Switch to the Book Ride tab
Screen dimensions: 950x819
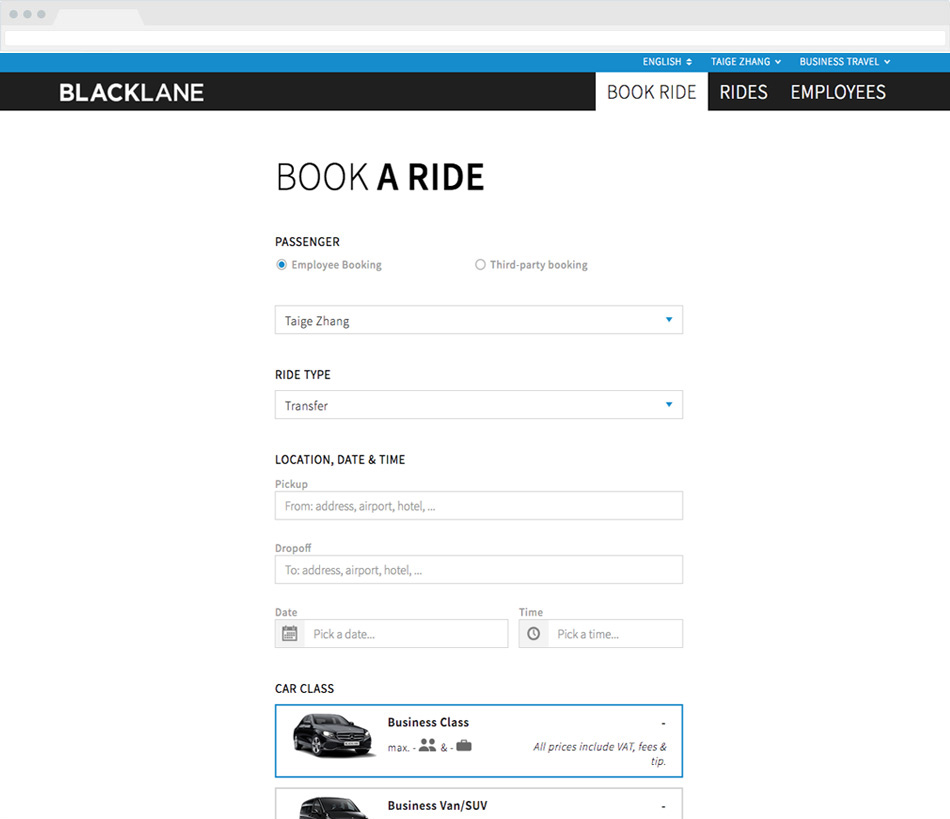tap(651, 92)
